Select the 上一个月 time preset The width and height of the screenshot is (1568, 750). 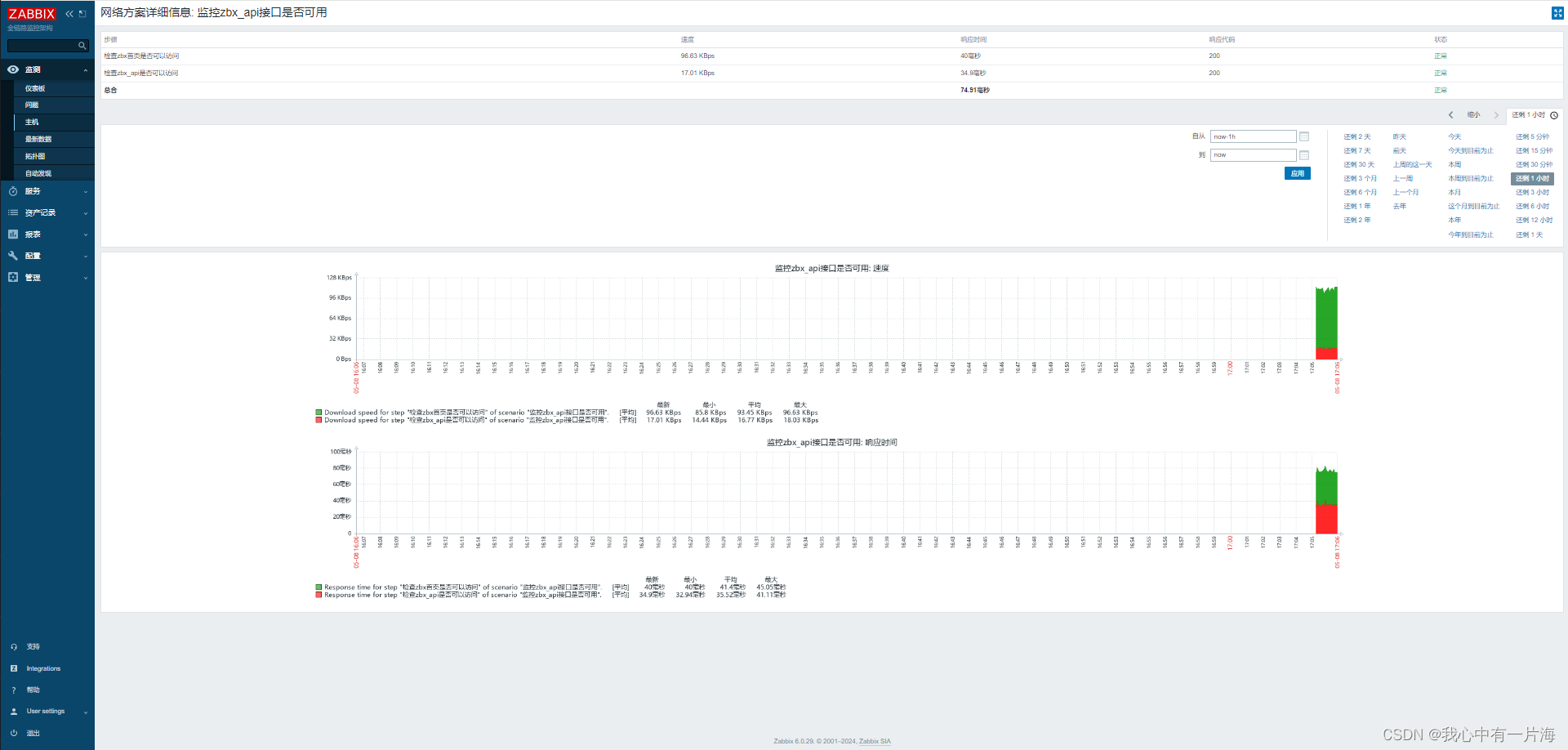pyautogui.click(x=1405, y=193)
